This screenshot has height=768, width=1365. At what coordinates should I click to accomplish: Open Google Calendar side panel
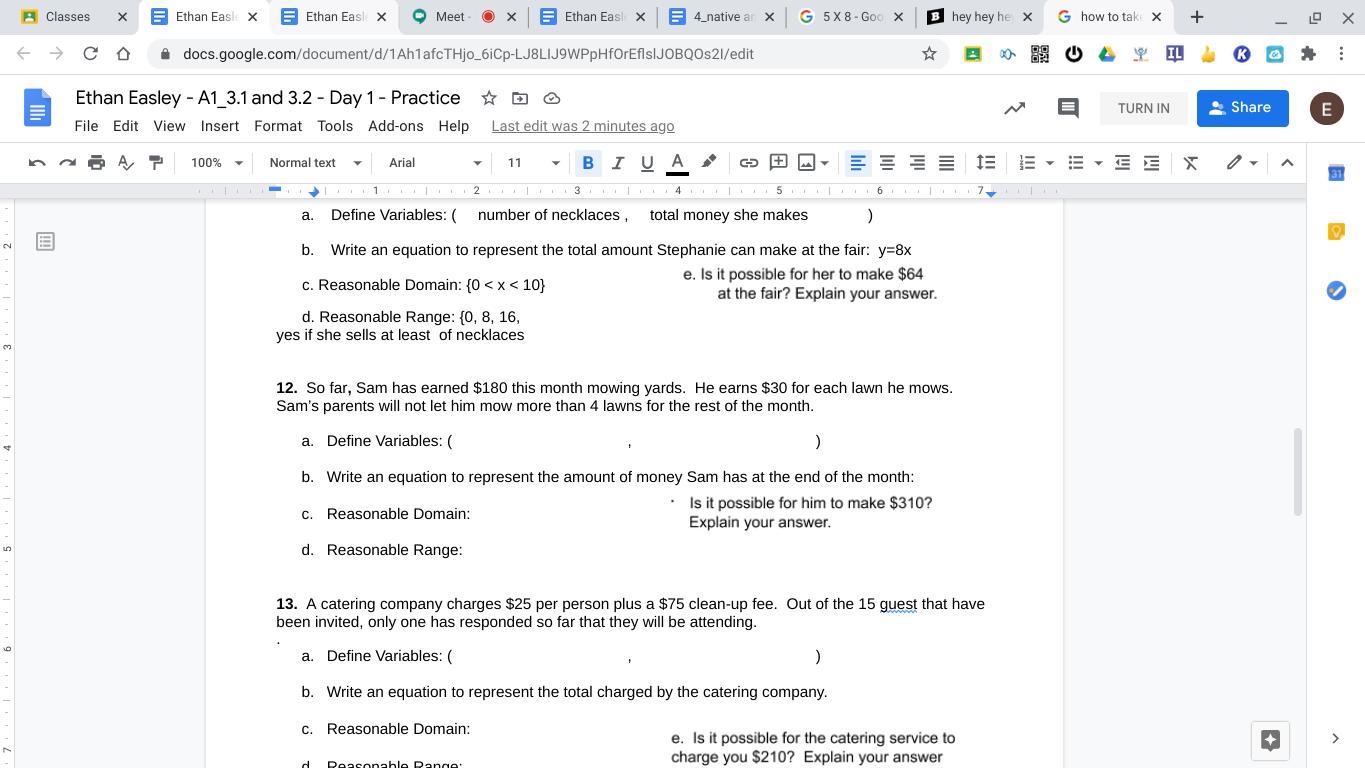(x=1336, y=173)
